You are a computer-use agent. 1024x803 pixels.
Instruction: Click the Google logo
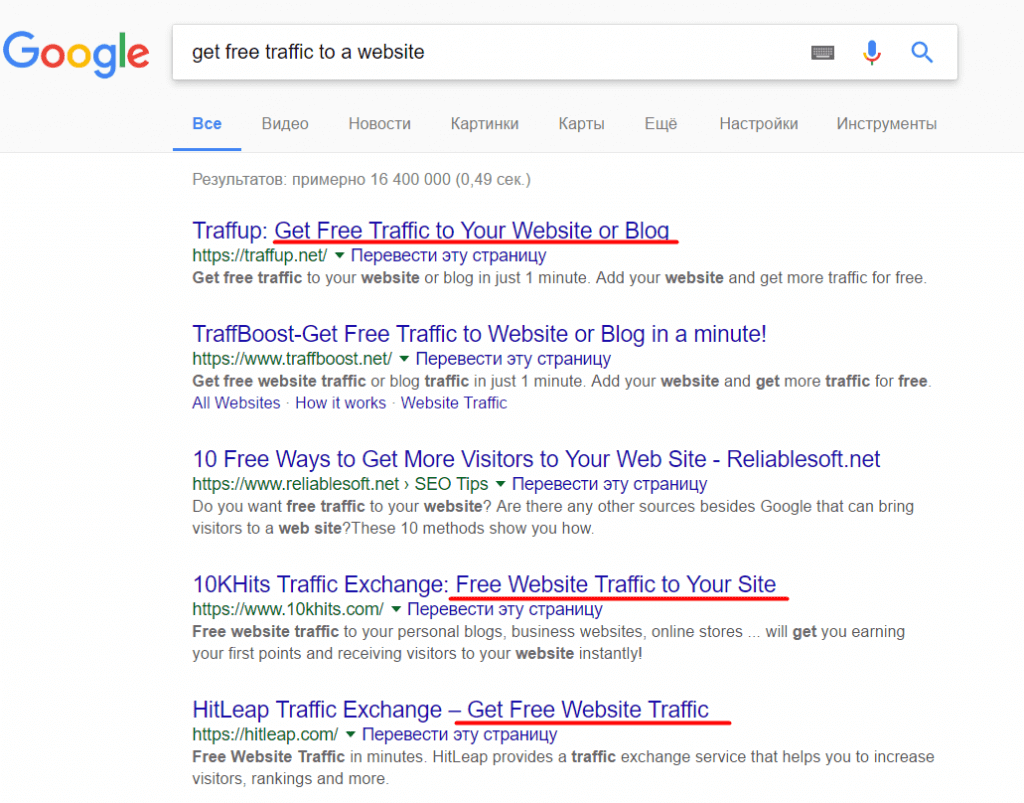tap(76, 54)
